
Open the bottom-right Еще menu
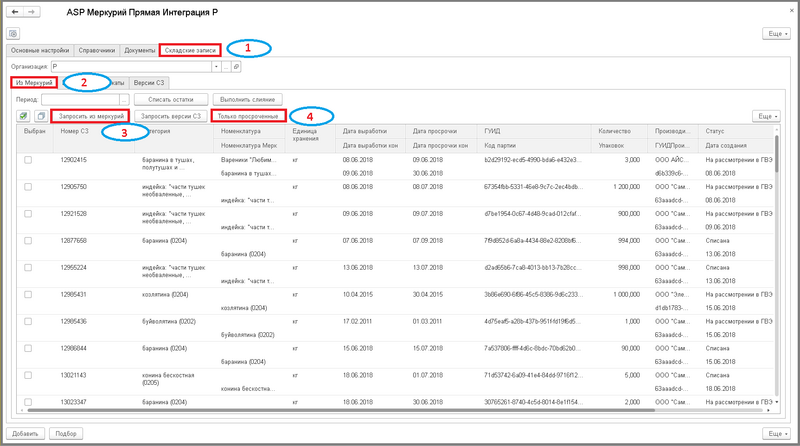[x=777, y=433]
